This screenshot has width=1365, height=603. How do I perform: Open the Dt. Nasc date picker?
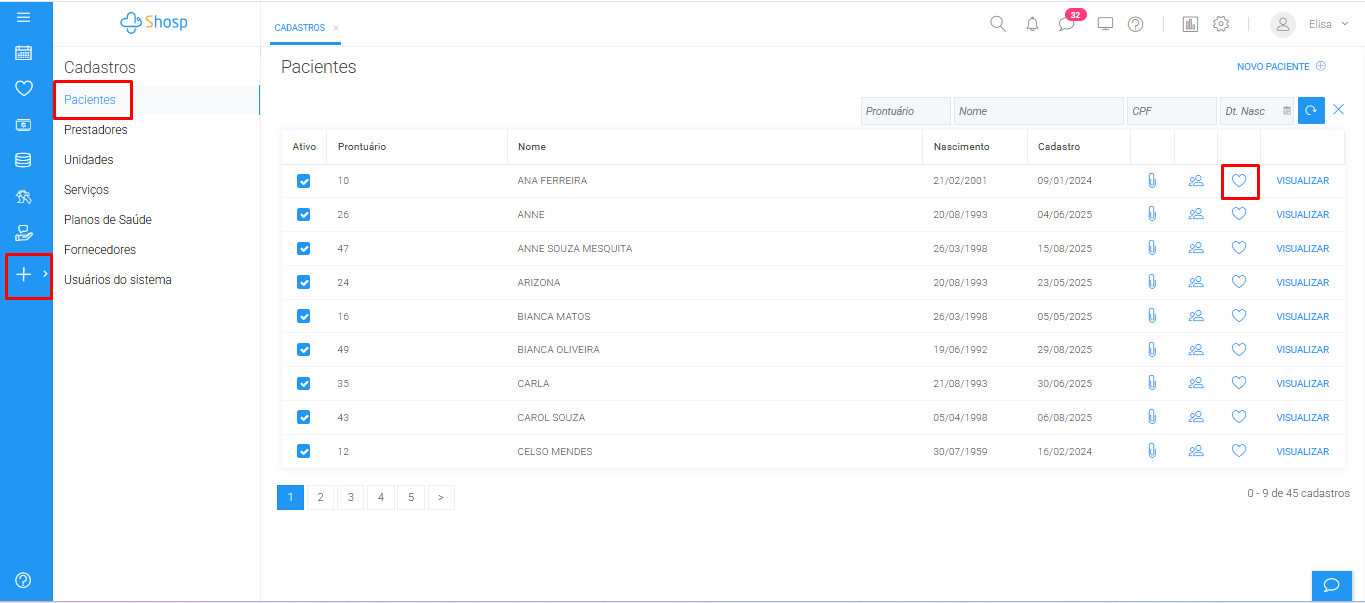pos(1287,111)
